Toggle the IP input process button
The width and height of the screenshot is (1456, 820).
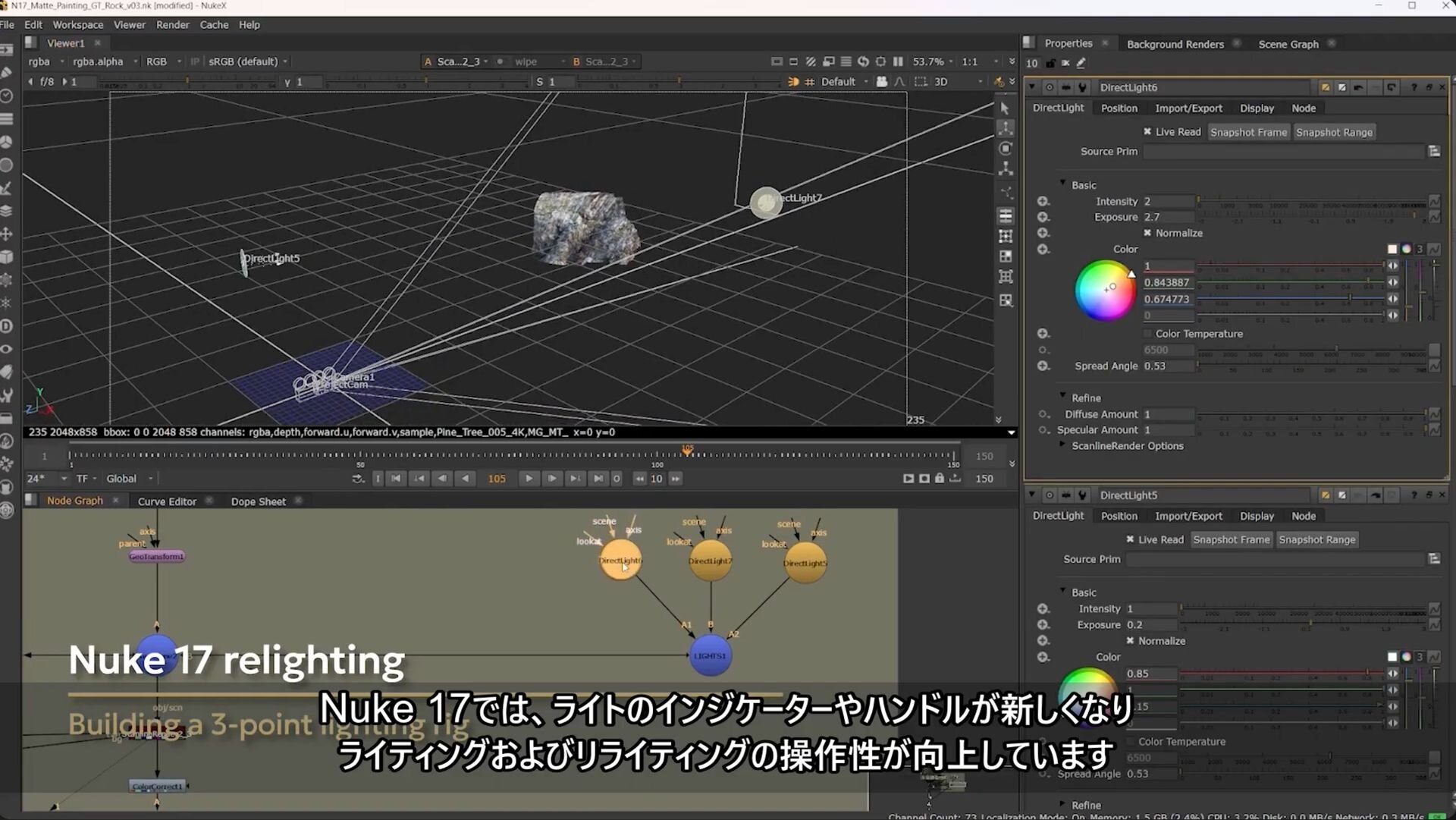(195, 61)
